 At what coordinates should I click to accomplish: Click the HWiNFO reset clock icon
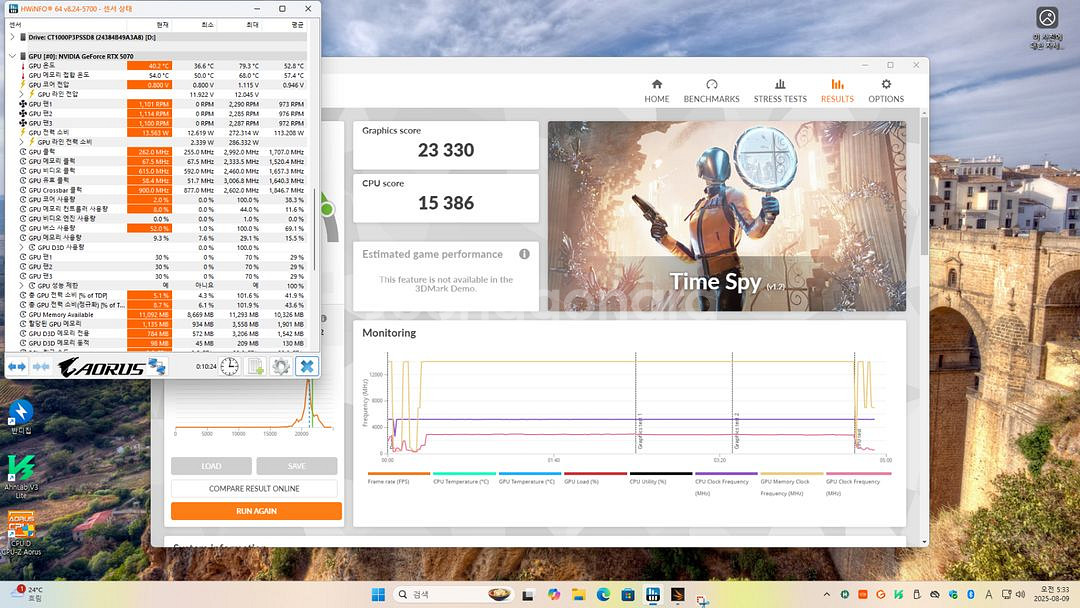[x=230, y=366]
